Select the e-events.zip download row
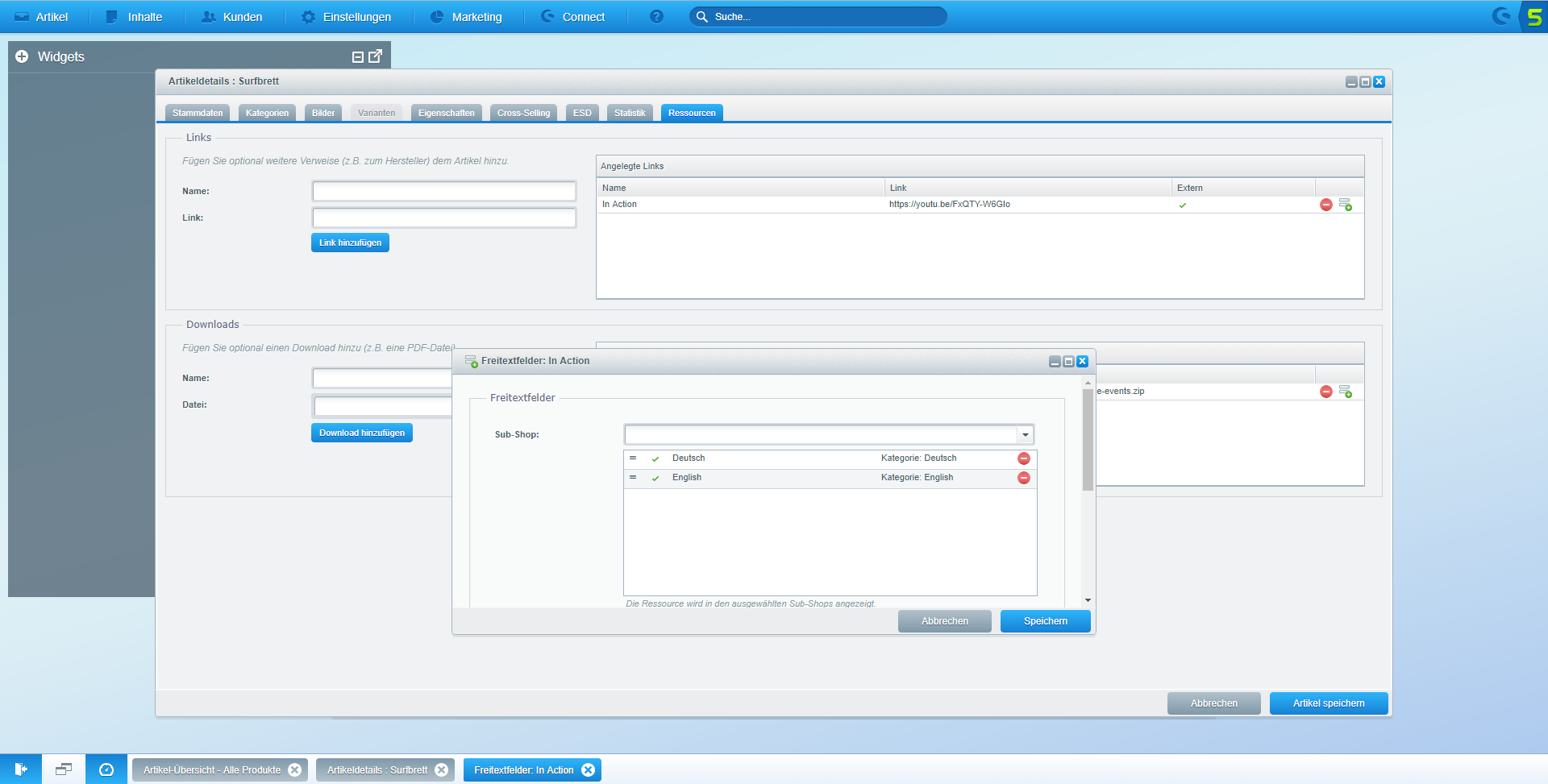This screenshot has width=1548, height=784. tap(1230, 392)
